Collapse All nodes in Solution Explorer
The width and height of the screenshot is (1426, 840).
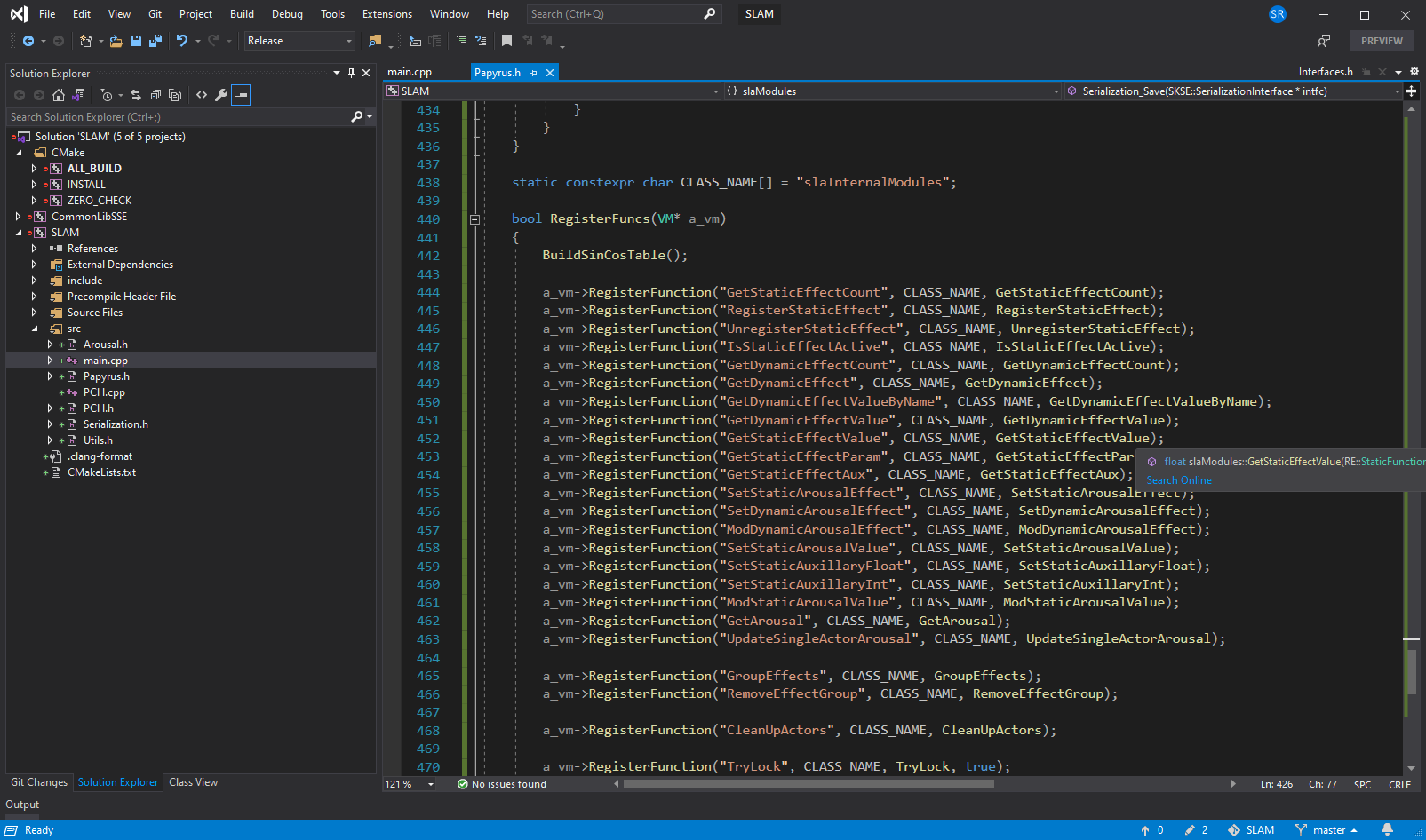click(155, 95)
